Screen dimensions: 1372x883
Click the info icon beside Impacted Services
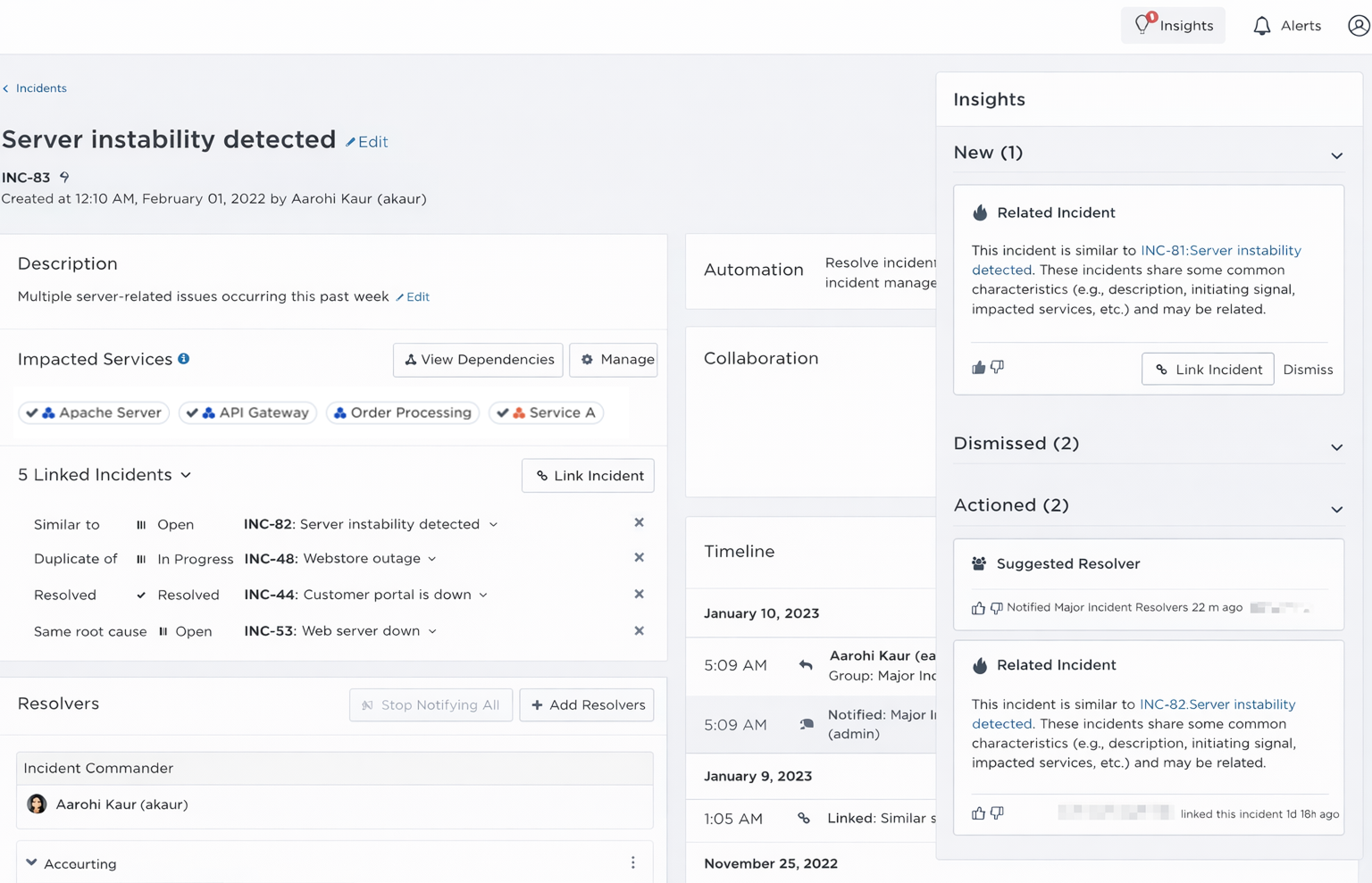[x=184, y=359]
